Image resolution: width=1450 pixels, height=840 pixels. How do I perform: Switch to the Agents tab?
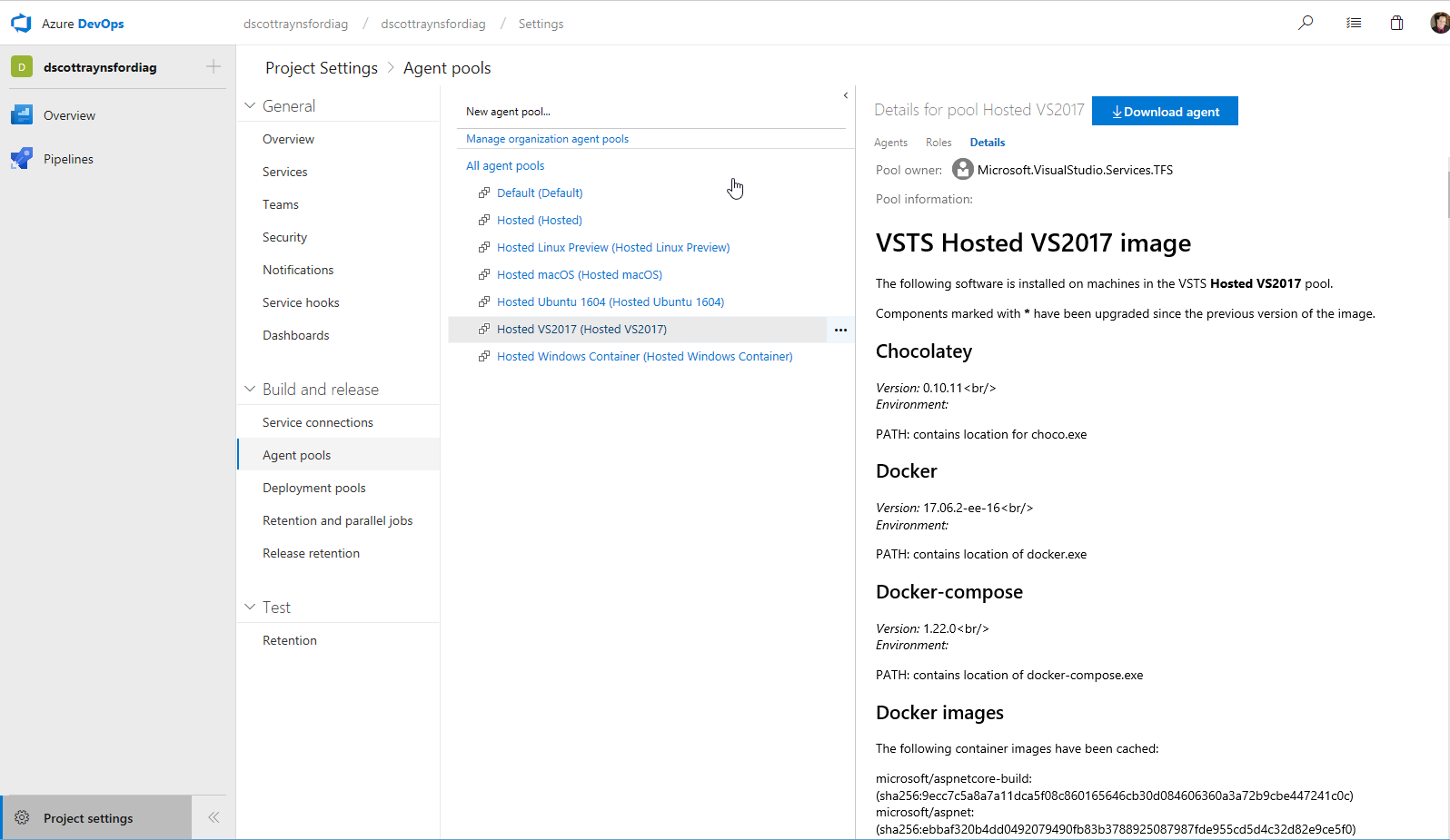tap(890, 143)
